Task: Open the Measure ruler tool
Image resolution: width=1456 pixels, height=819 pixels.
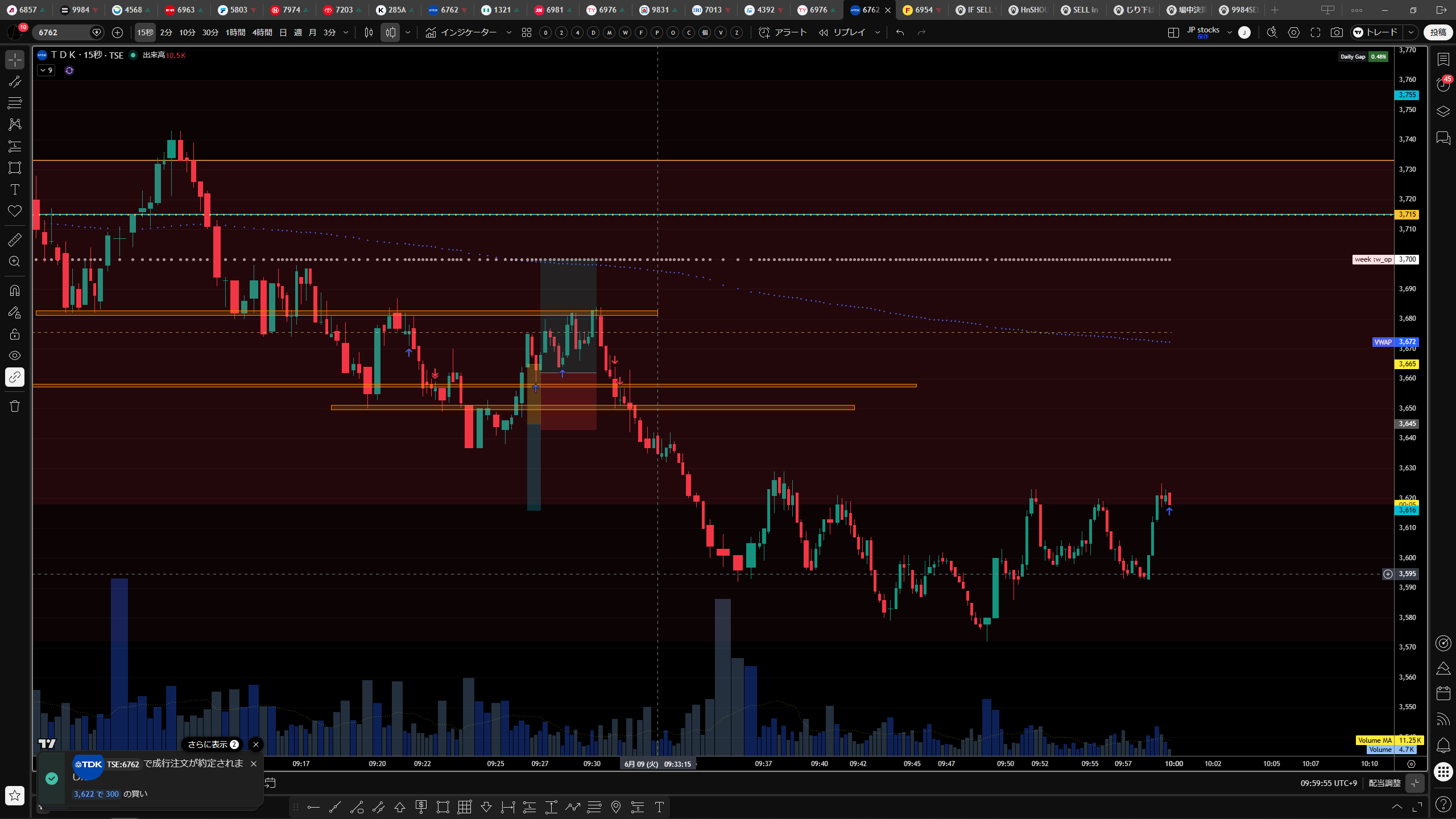Action: [15, 240]
